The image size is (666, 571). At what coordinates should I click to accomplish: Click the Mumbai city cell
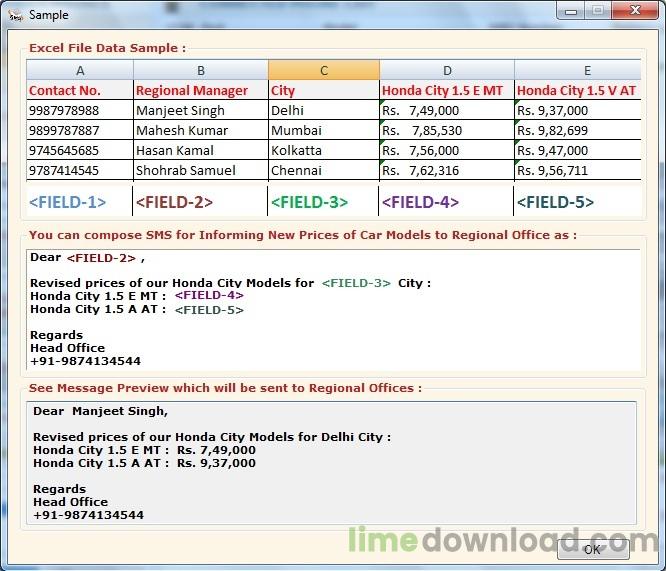pyautogui.click(x=324, y=130)
